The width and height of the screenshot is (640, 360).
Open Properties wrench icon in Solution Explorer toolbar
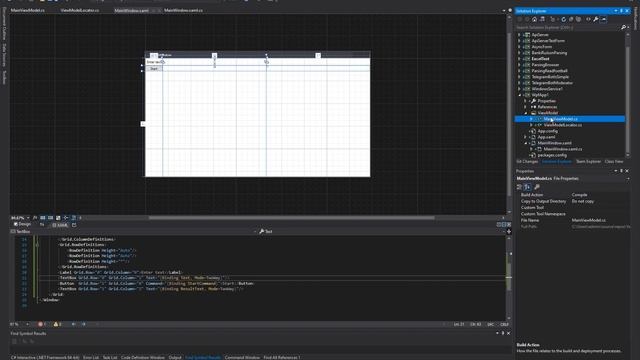596,19
